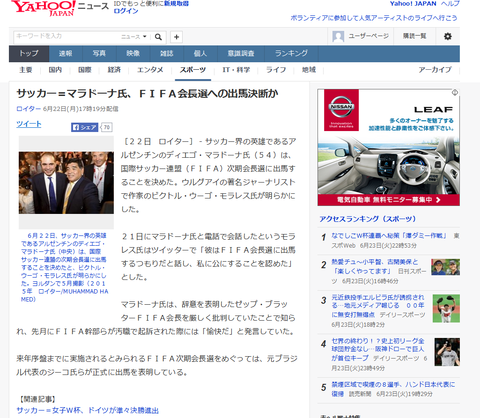480x418 pixels.
Task: Open 購読一覧
Action: (x=414, y=36)
